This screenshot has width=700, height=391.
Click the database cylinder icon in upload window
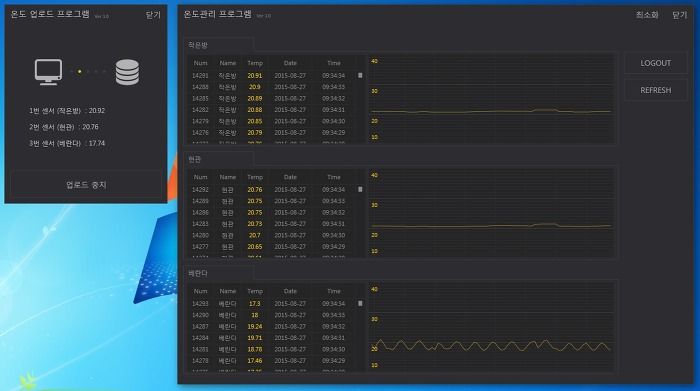coord(127,72)
